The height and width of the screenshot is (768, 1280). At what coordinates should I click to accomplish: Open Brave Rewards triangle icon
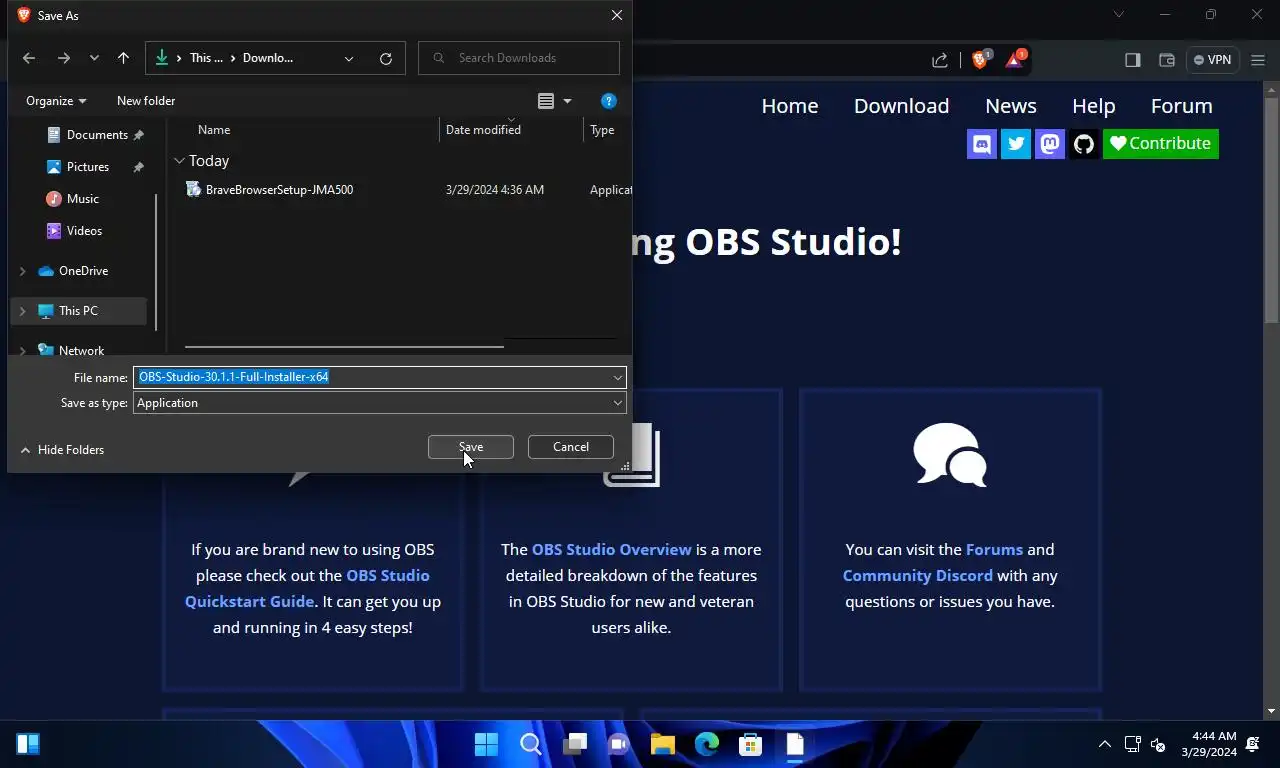[1014, 60]
